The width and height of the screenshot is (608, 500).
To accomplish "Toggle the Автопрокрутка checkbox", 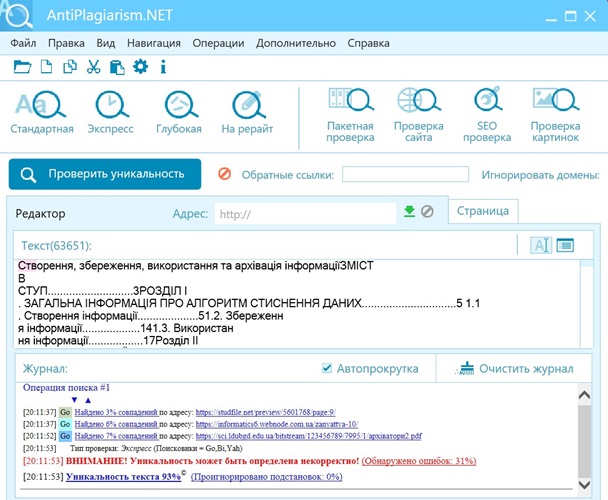I will click(x=327, y=368).
